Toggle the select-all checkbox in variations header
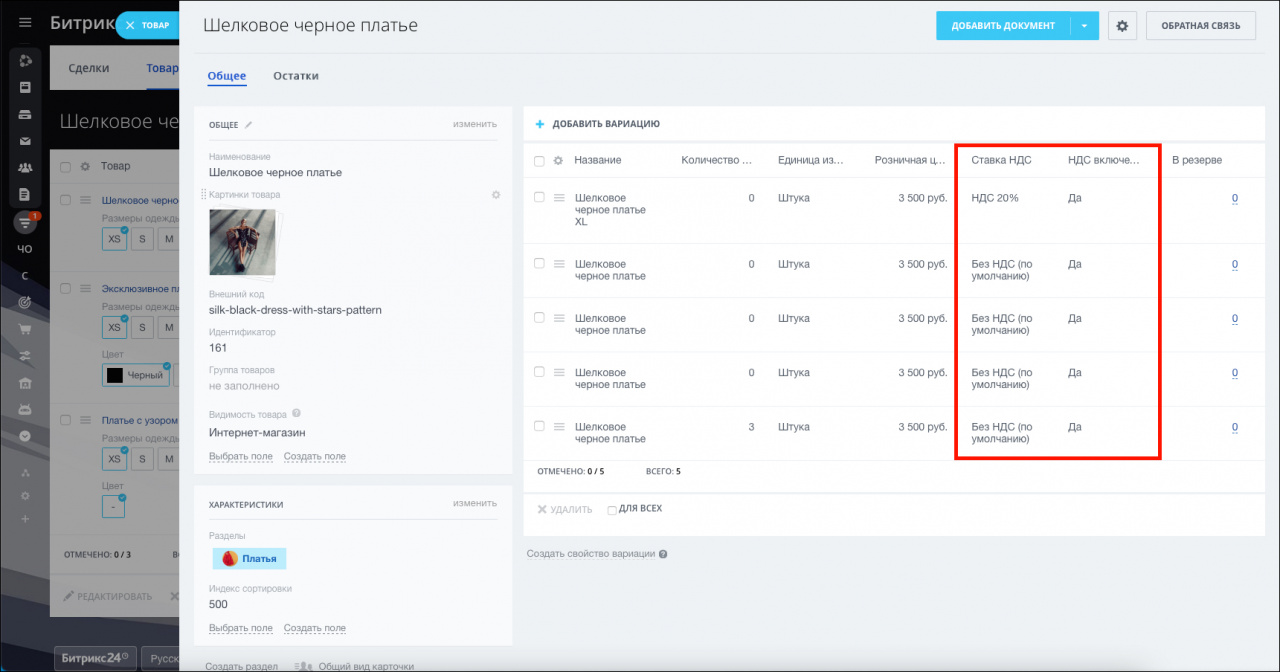This screenshot has height=672, width=1280. click(539, 161)
